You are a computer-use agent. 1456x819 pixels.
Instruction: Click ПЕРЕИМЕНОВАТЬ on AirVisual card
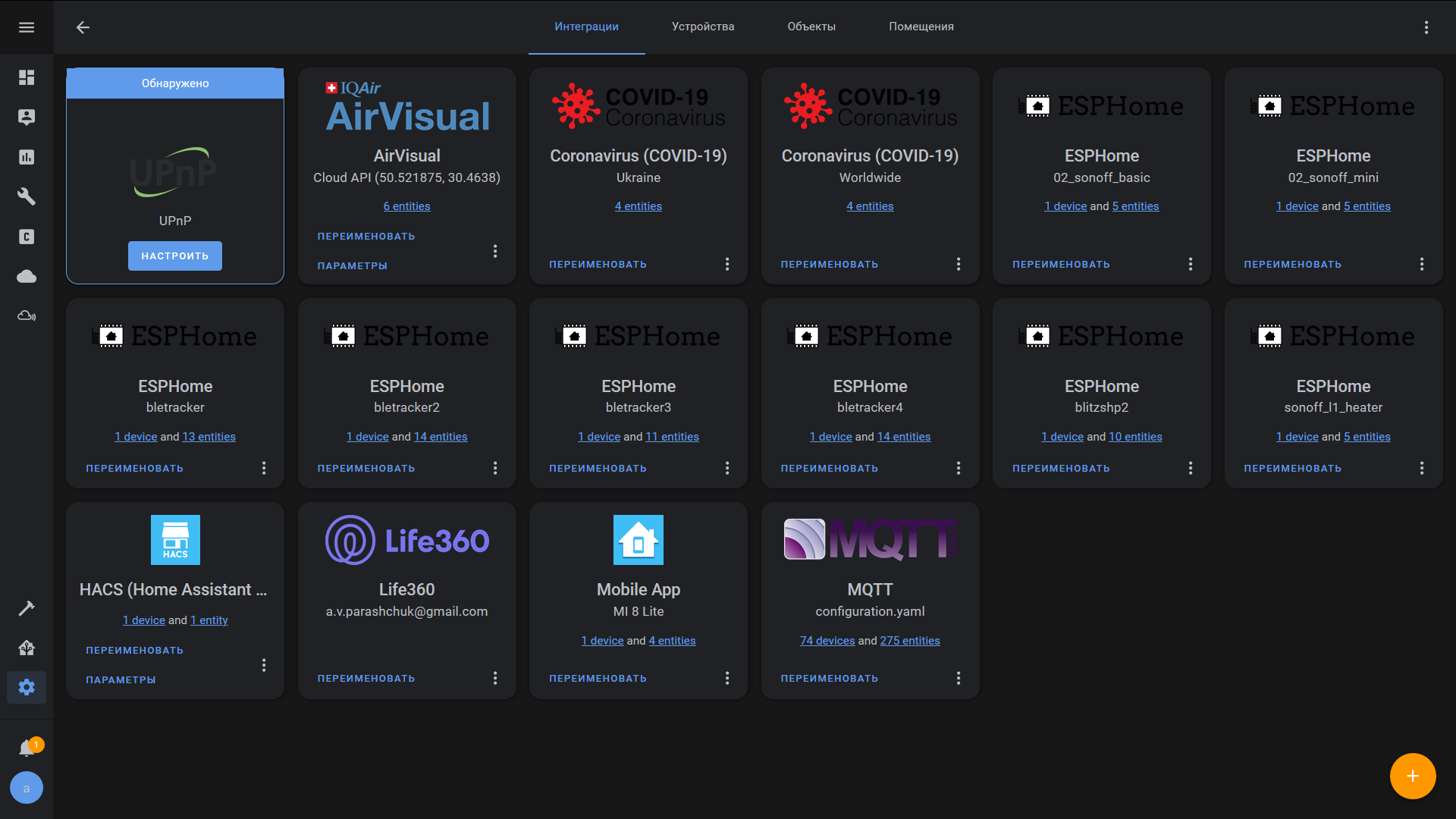click(366, 237)
